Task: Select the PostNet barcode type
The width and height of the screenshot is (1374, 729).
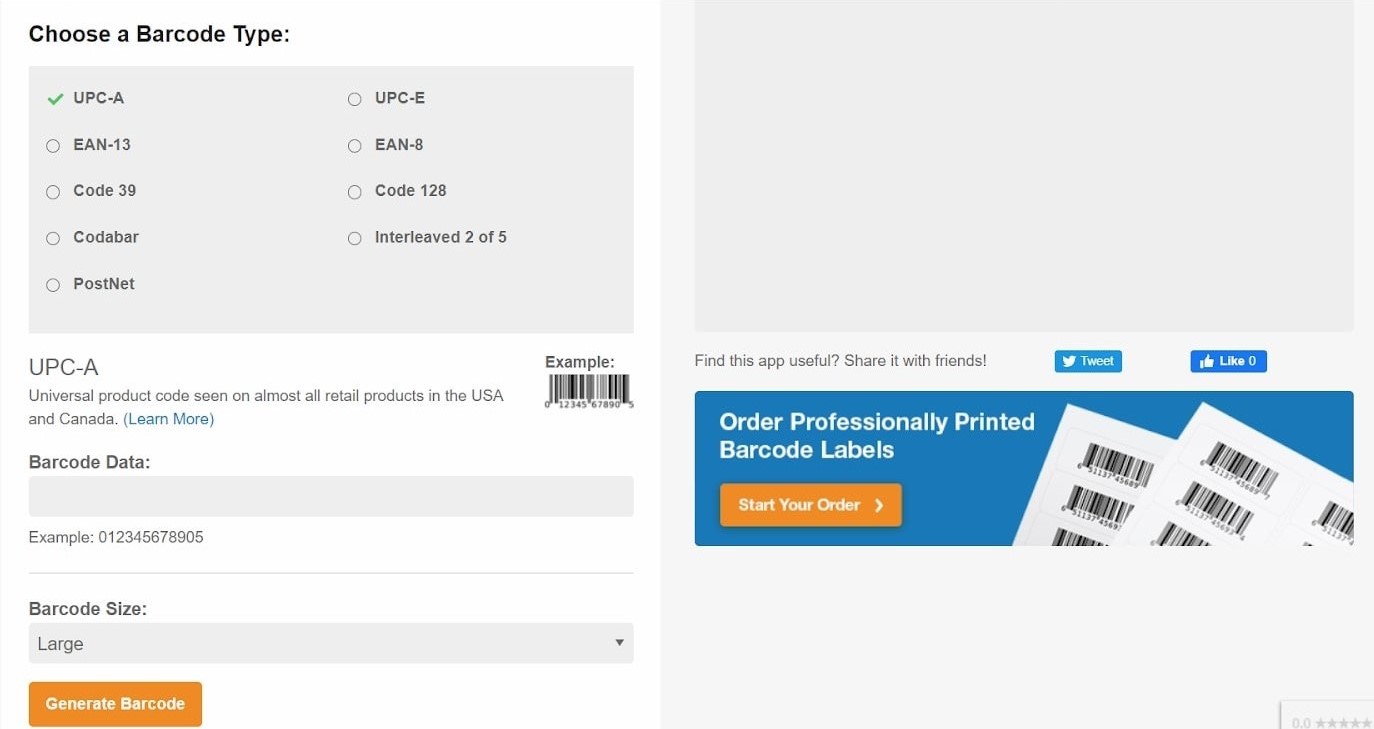Action: [x=53, y=285]
